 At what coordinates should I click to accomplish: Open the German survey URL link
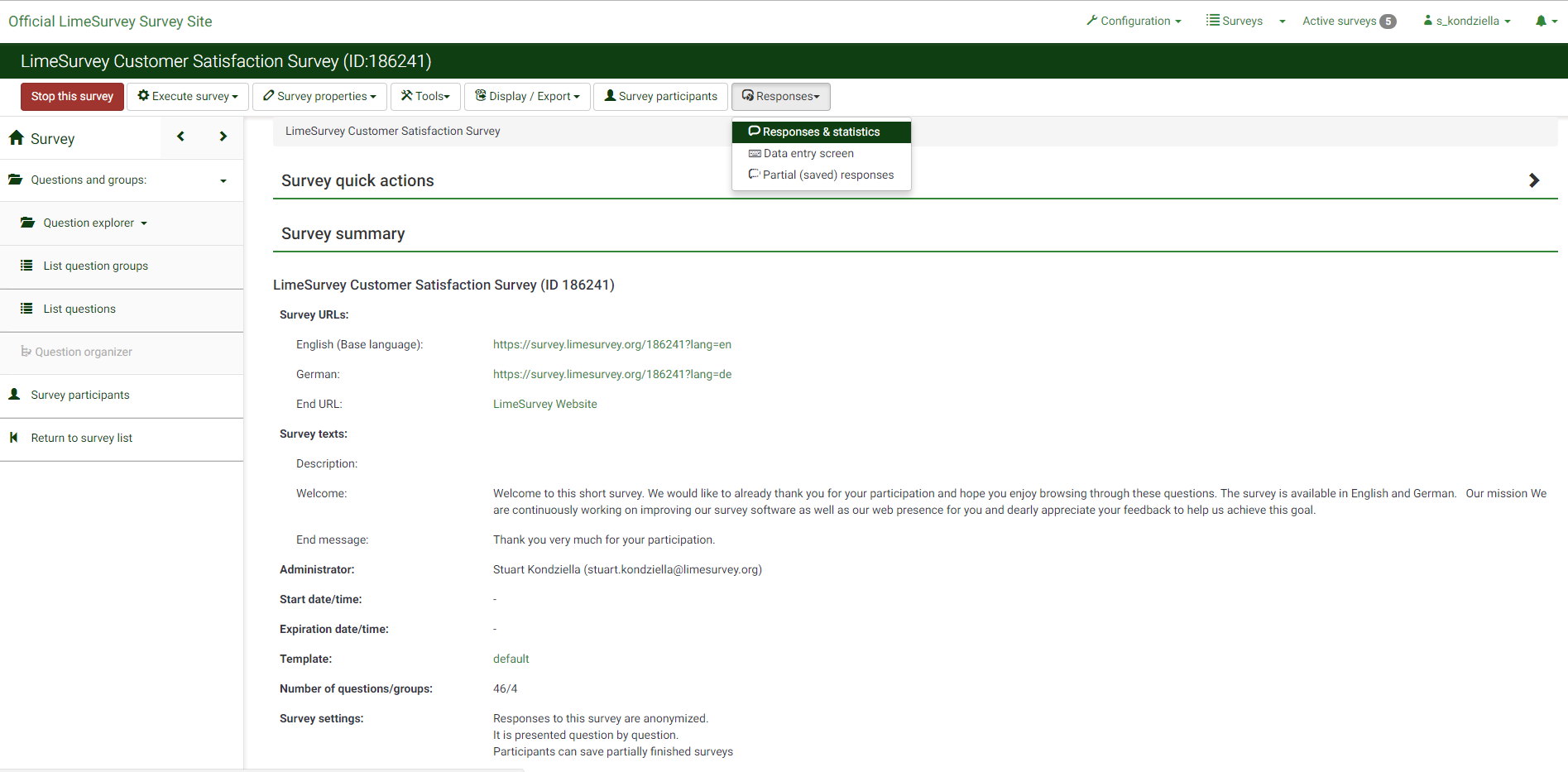coord(612,374)
